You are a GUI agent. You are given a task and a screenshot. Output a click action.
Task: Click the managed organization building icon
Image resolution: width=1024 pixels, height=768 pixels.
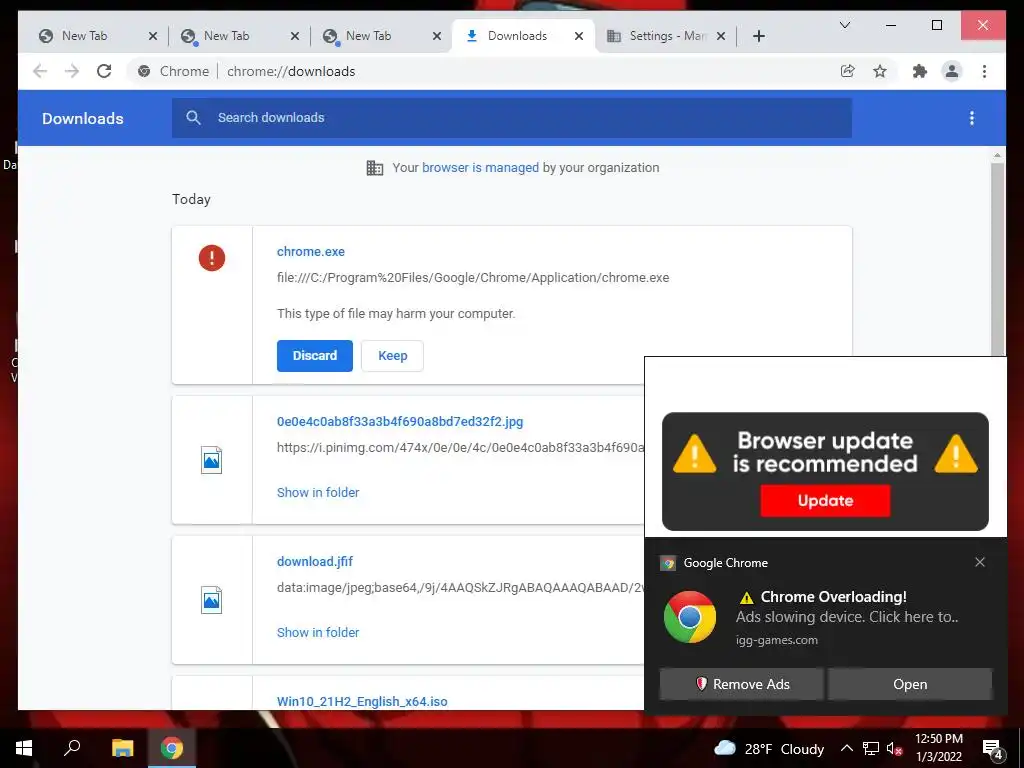375,168
